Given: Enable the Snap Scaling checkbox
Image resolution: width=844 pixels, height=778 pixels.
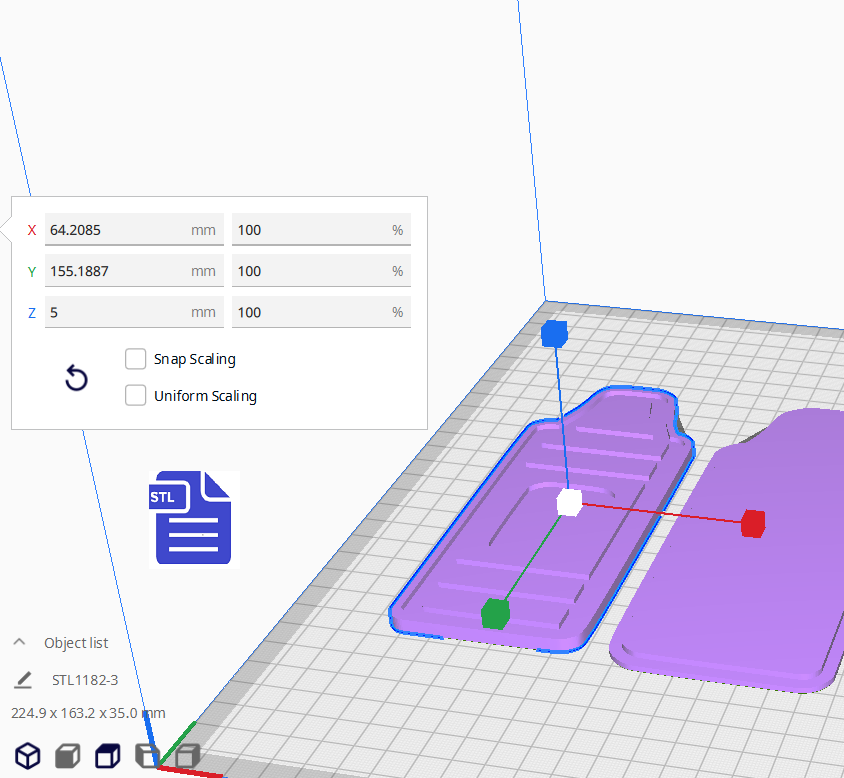Looking at the screenshot, I should 136,359.
